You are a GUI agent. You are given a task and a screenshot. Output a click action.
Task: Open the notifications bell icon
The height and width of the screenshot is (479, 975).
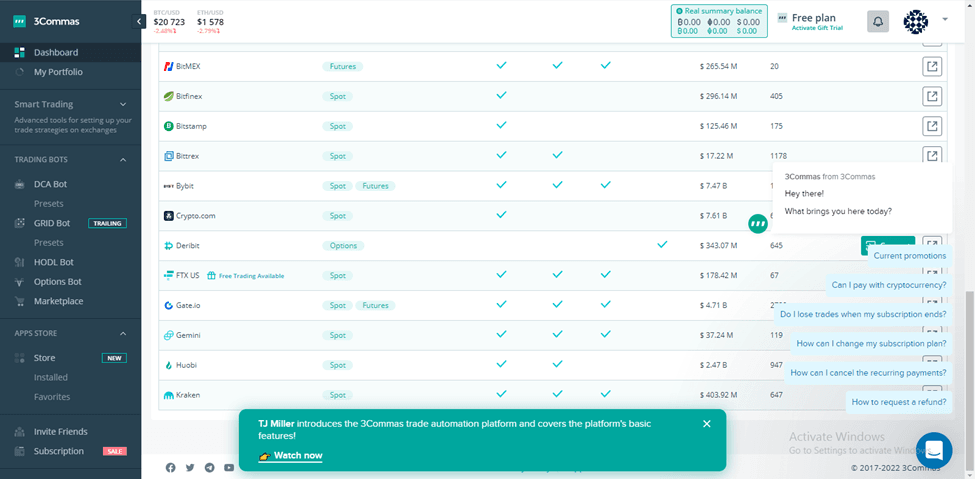pos(877,21)
